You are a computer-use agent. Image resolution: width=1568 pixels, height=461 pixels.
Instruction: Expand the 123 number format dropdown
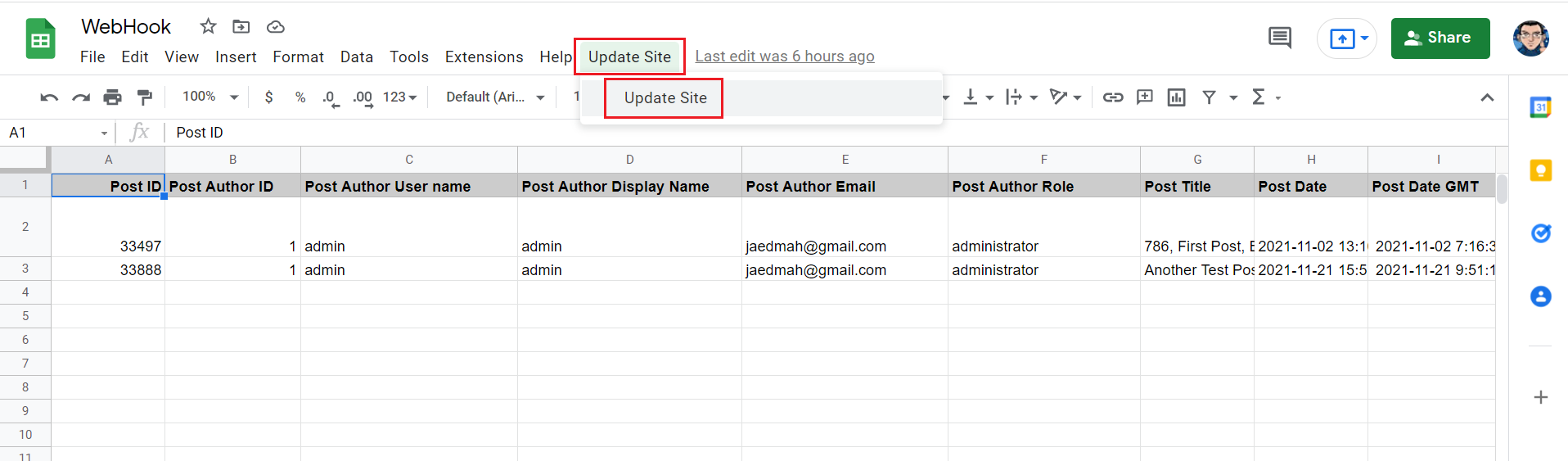(x=400, y=97)
